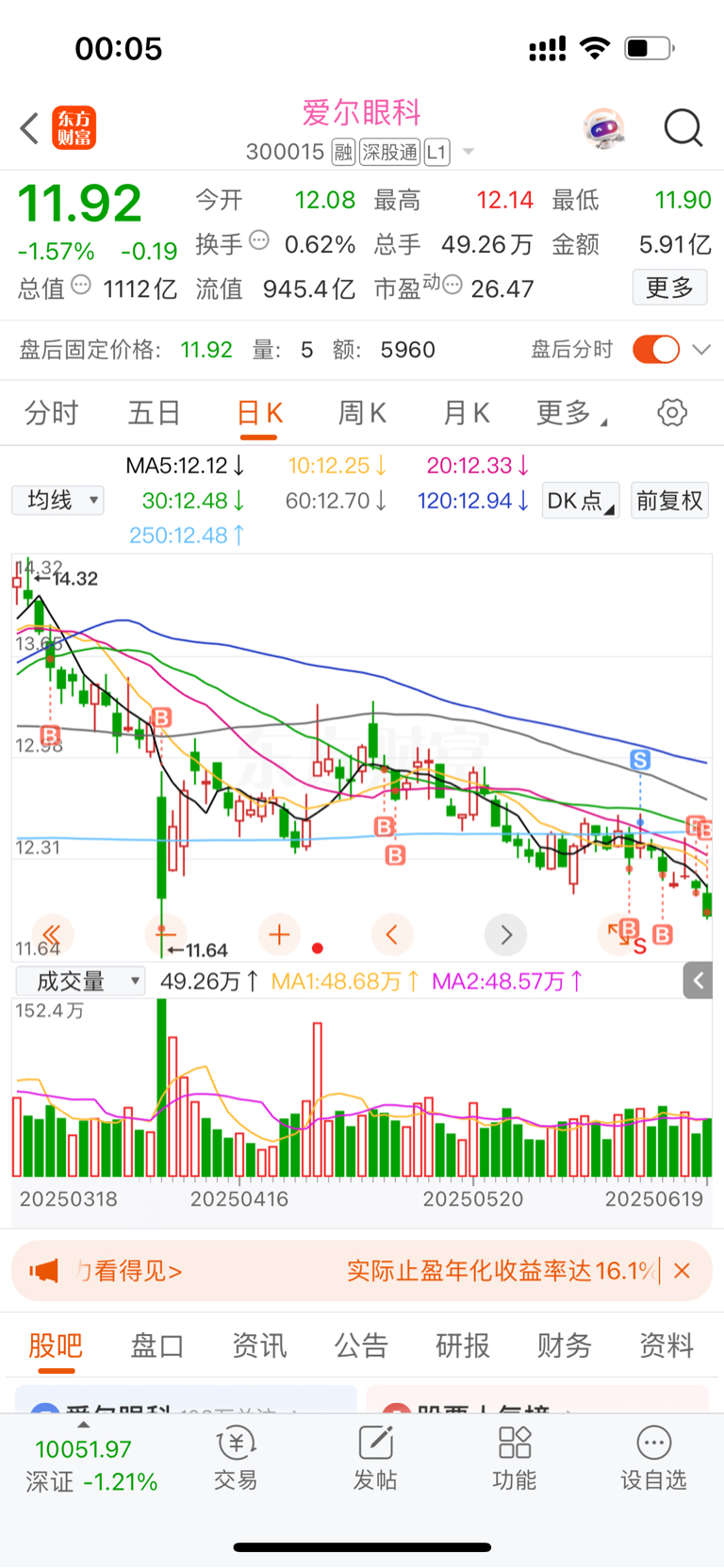
Task: Tap the 11.64 low price label on chart
Action: (x=198, y=950)
